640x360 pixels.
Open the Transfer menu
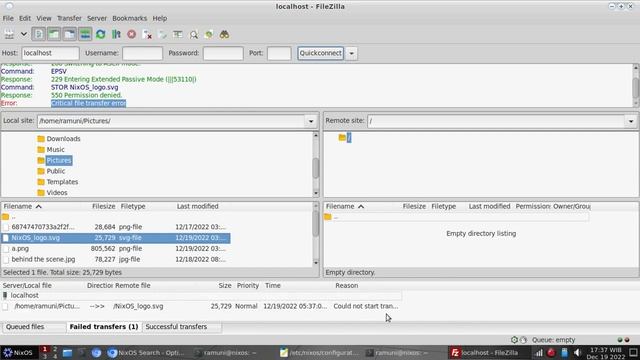(69, 18)
